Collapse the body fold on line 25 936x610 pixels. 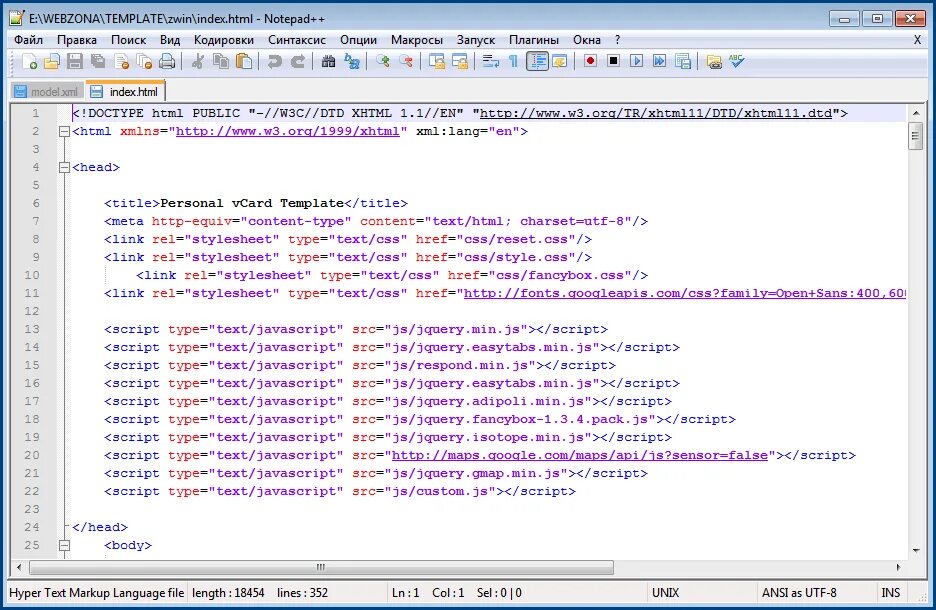pos(64,546)
